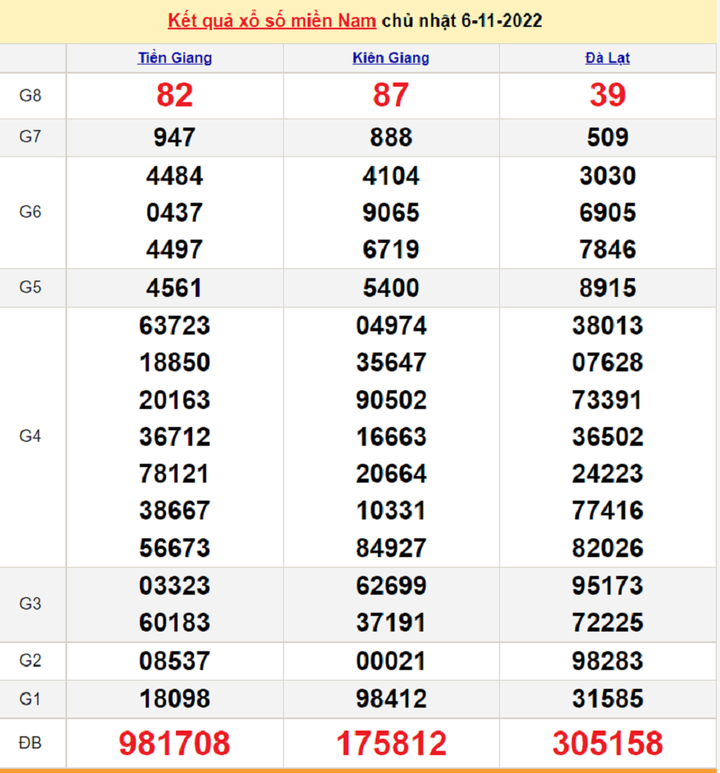Click the G1 row label
720x773 pixels.
click(31, 698)
